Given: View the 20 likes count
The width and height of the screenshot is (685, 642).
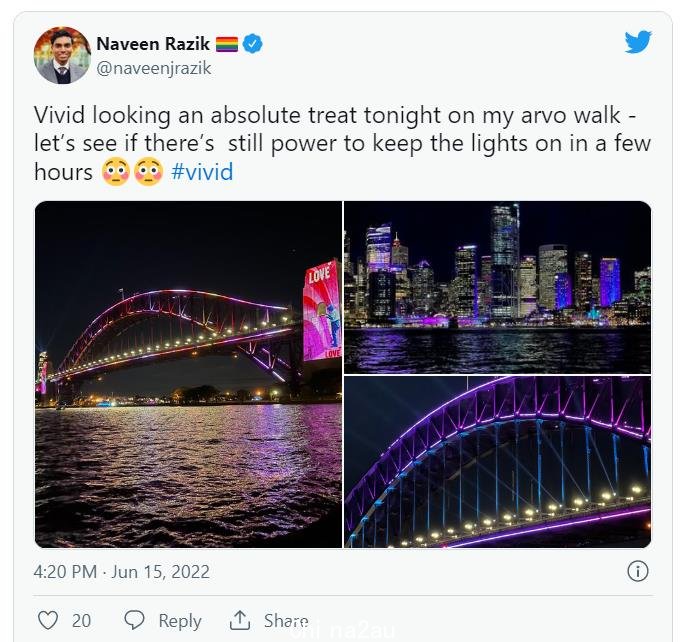Looking at the screenshot, I should coord(81,621).
